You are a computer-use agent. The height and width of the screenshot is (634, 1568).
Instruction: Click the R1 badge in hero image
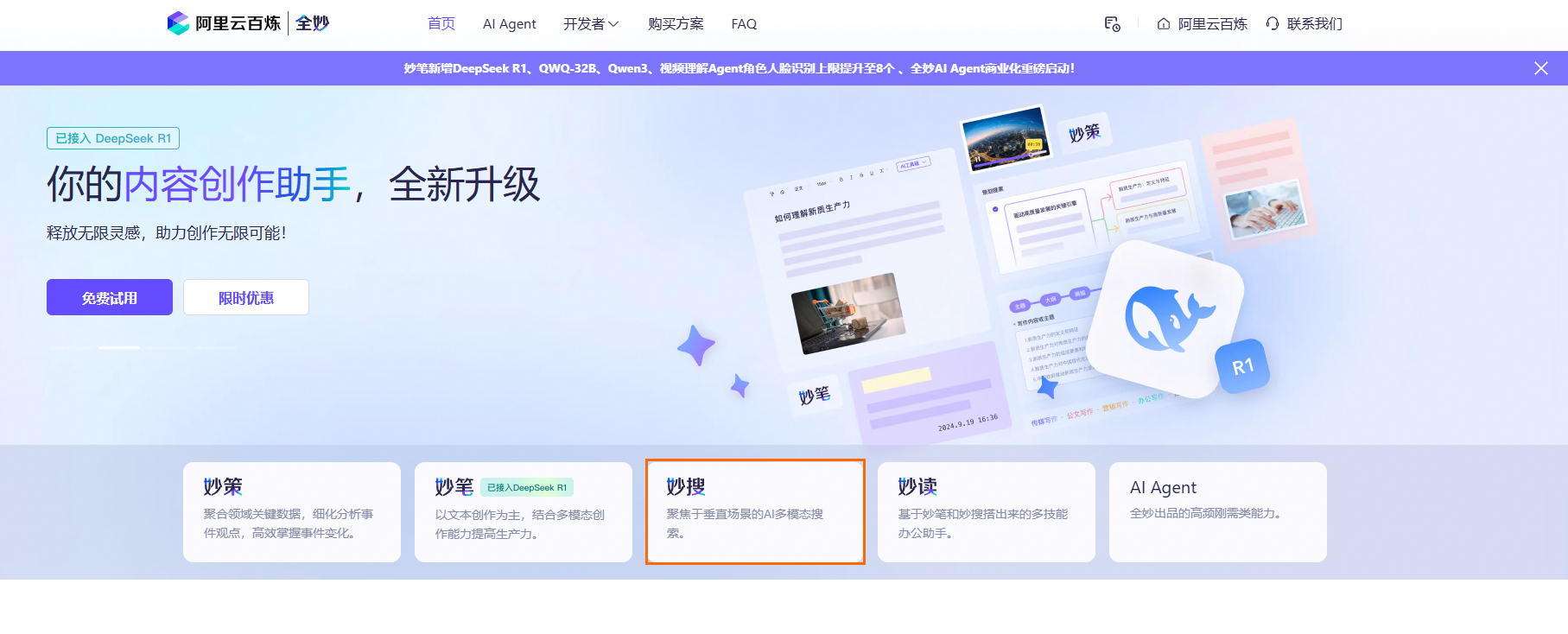coord(1242,367)
